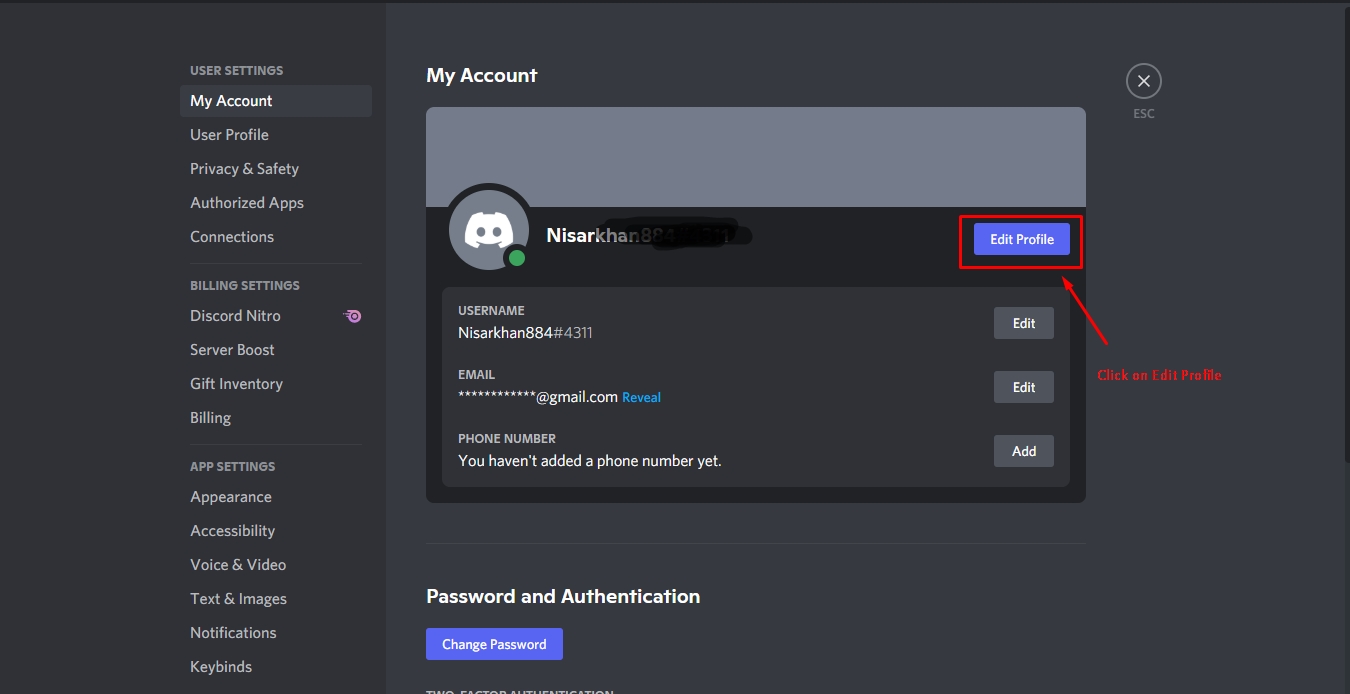Reveal the hidden email address

641,397
